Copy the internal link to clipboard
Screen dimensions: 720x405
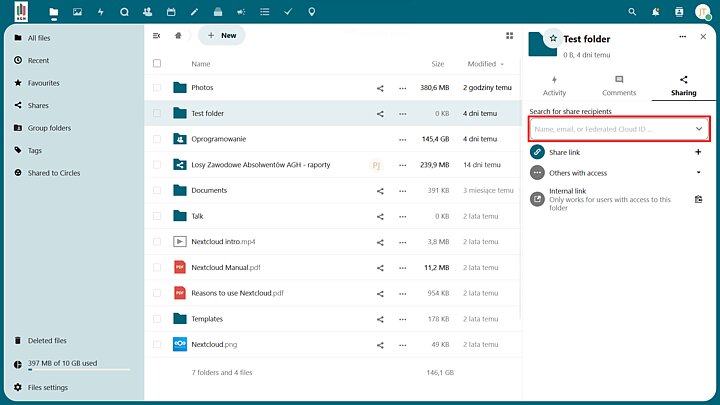coord(698,199)
